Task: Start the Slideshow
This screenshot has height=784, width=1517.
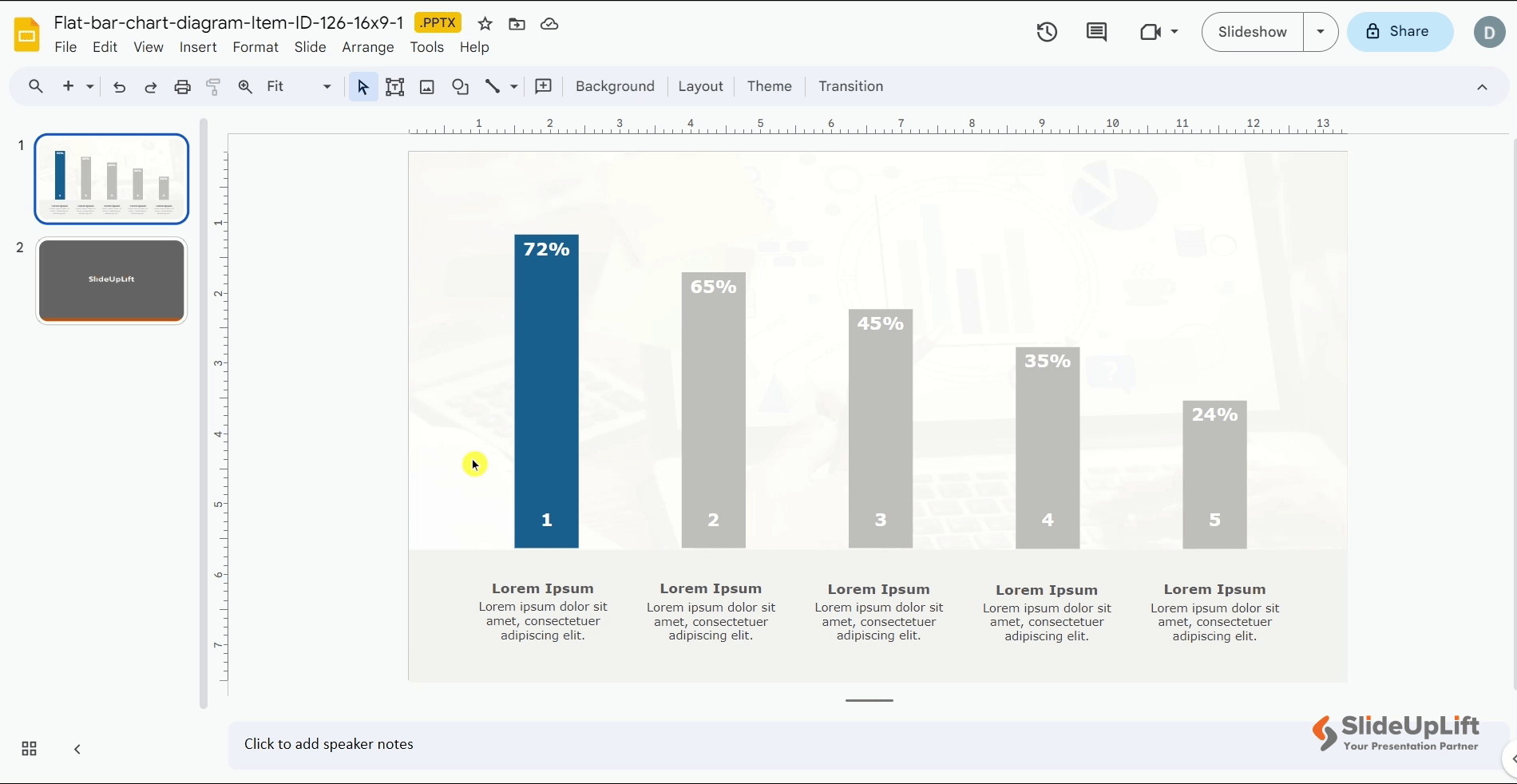Action: (x=1253, y=32)
